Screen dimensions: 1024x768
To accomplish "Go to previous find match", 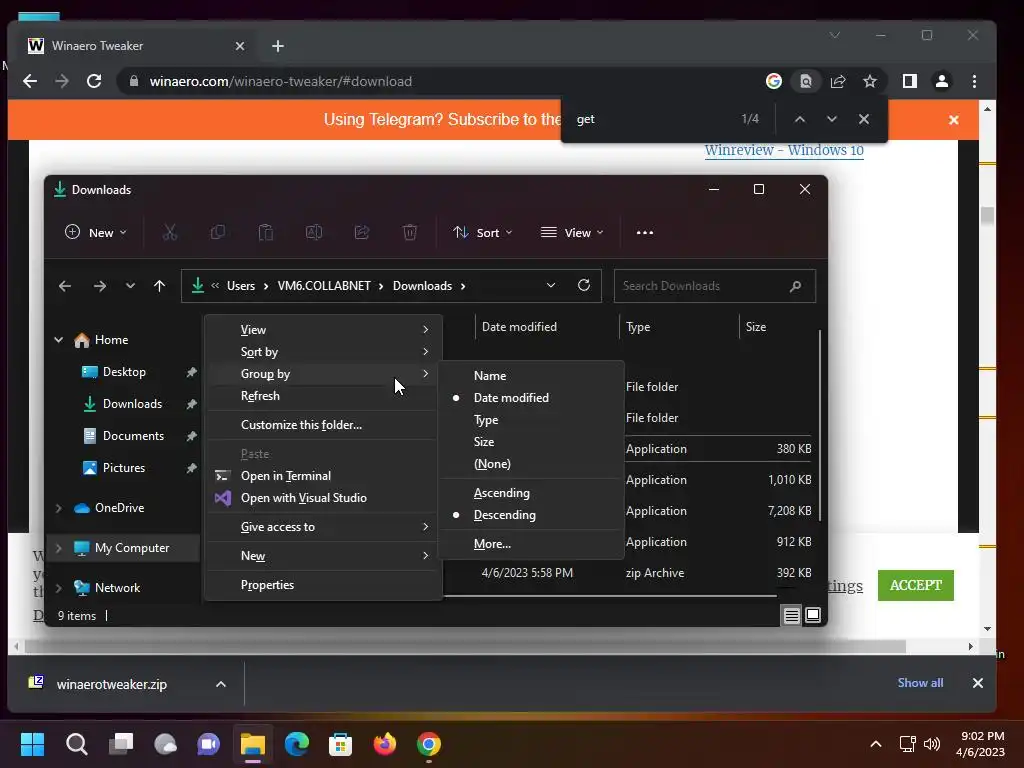I will coord(800,119).
